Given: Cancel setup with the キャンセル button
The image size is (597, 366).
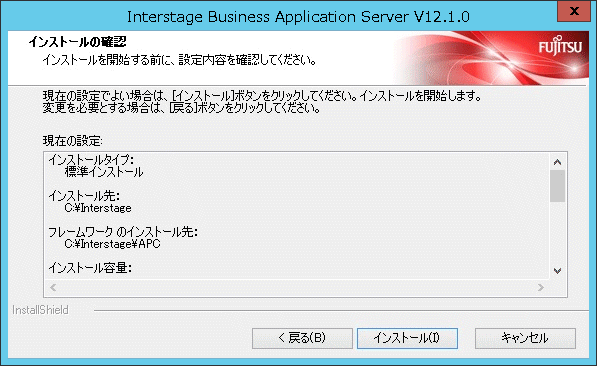Looking at the screenshot, I should [x=525, y=338].
